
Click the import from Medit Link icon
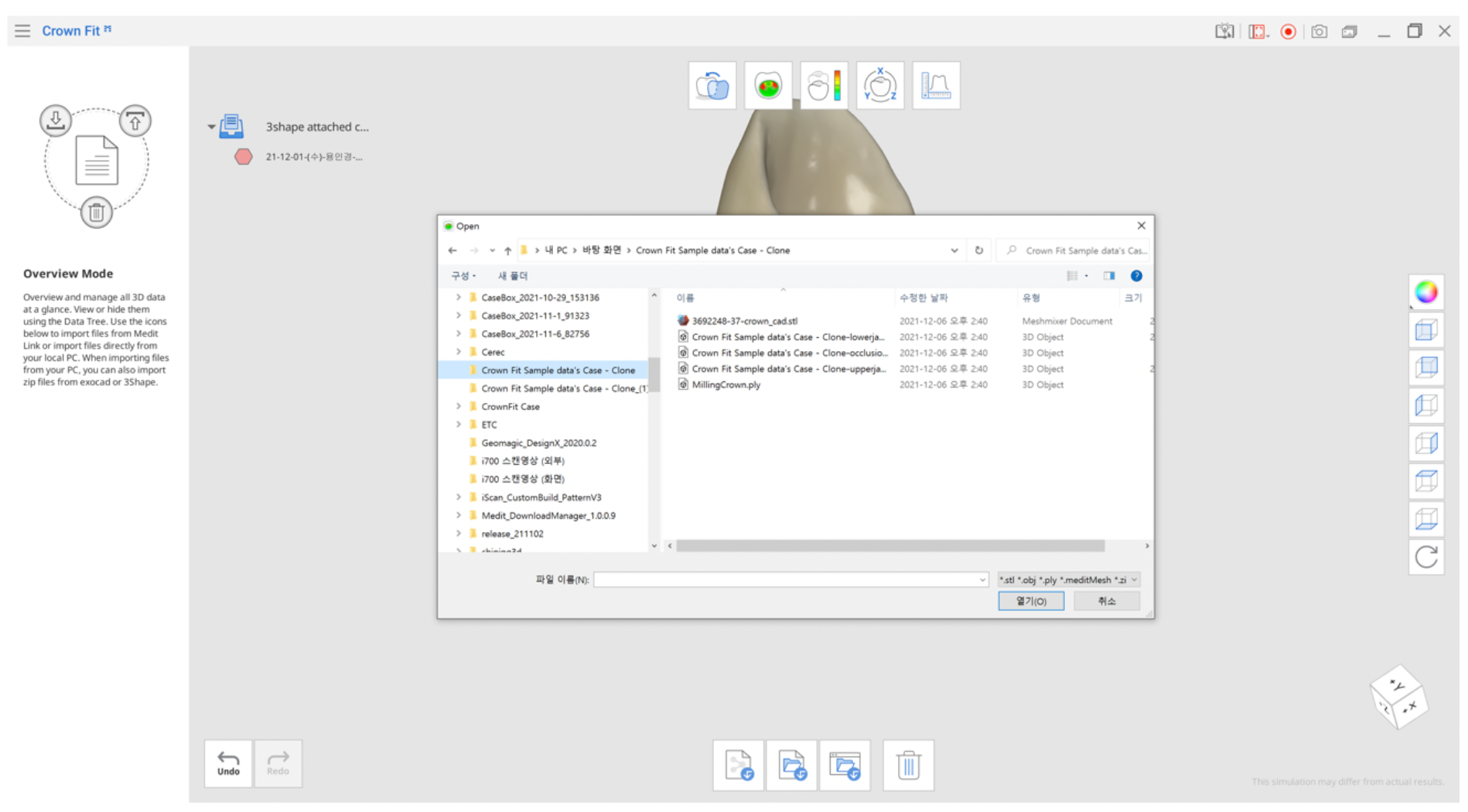56,121
